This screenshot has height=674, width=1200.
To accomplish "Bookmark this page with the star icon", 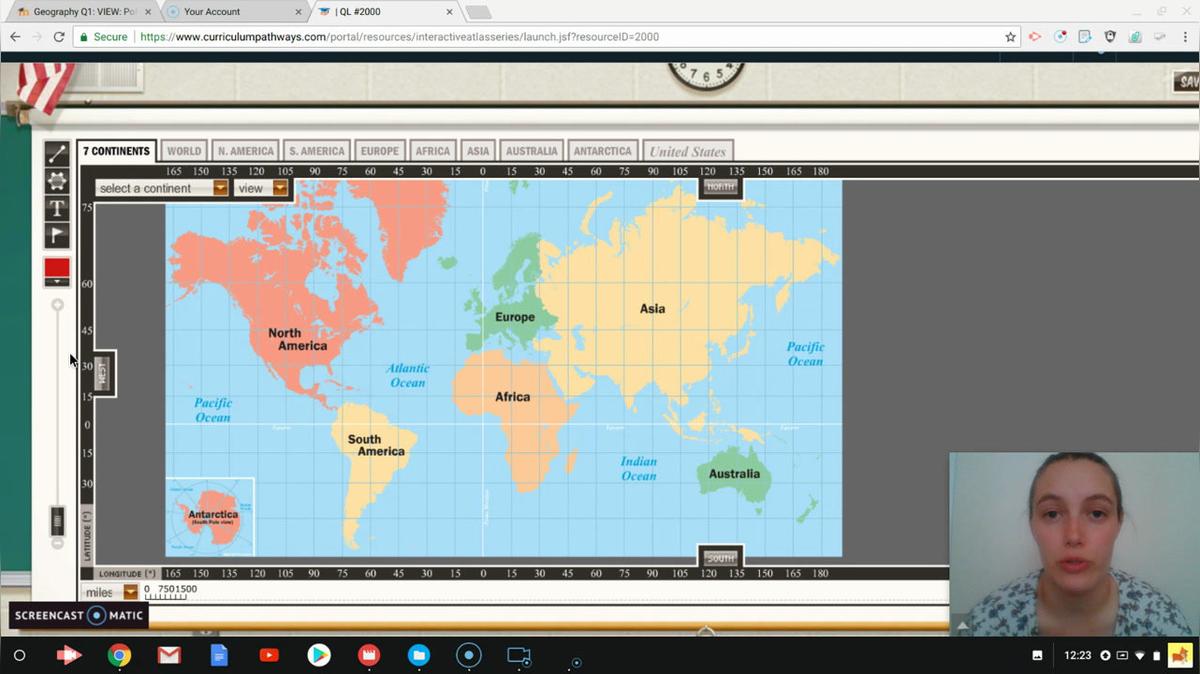I will (1010, 37).
